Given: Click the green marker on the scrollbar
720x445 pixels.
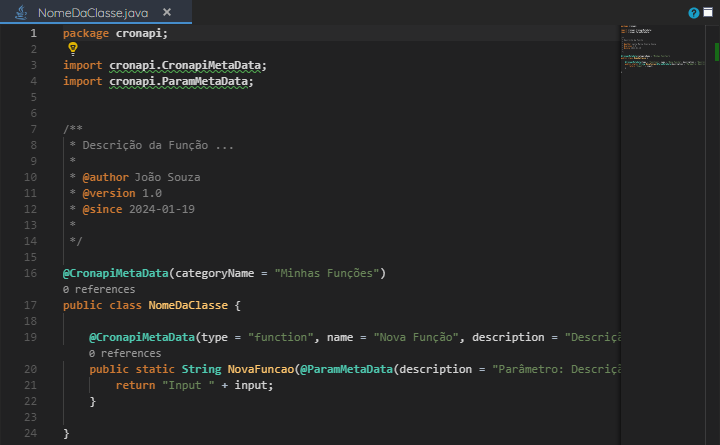Looking at the screenshot, I should tap(716, 51).
